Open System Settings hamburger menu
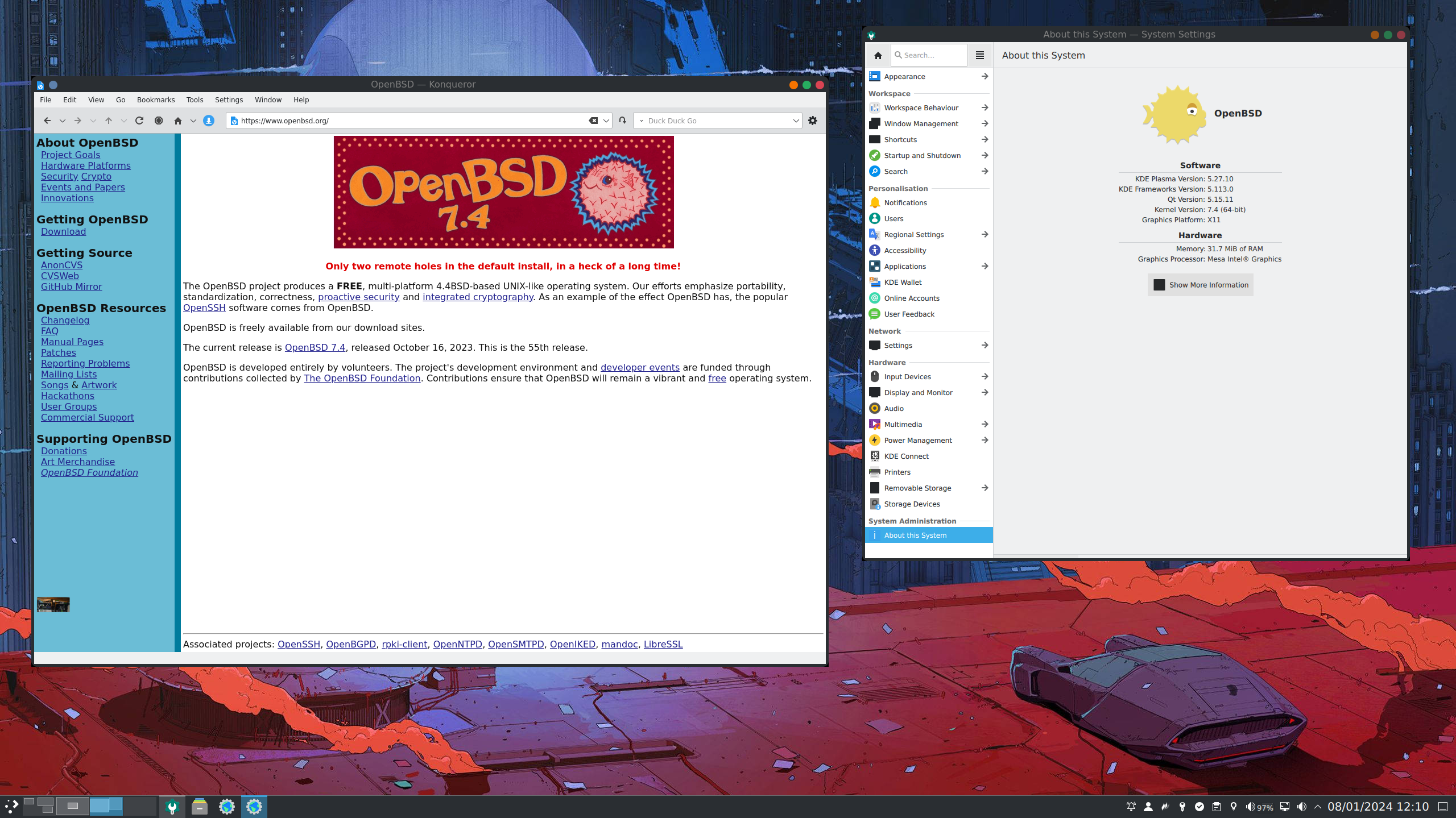Screen dimensions: 1456x818 click(x=979, y=55)
